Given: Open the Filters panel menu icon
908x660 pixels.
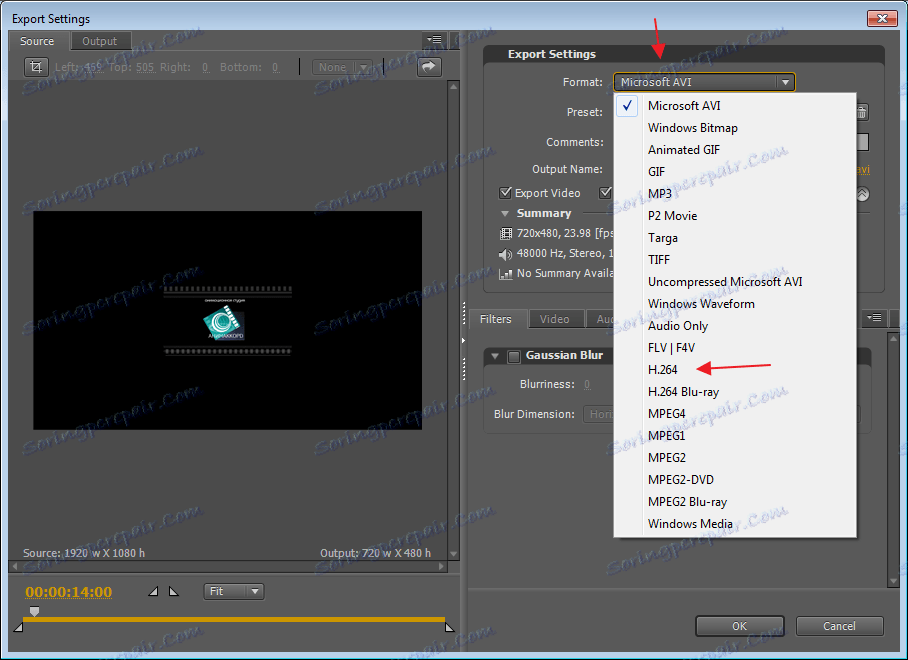Looking at the screenshot, I should tap(874, 318).
